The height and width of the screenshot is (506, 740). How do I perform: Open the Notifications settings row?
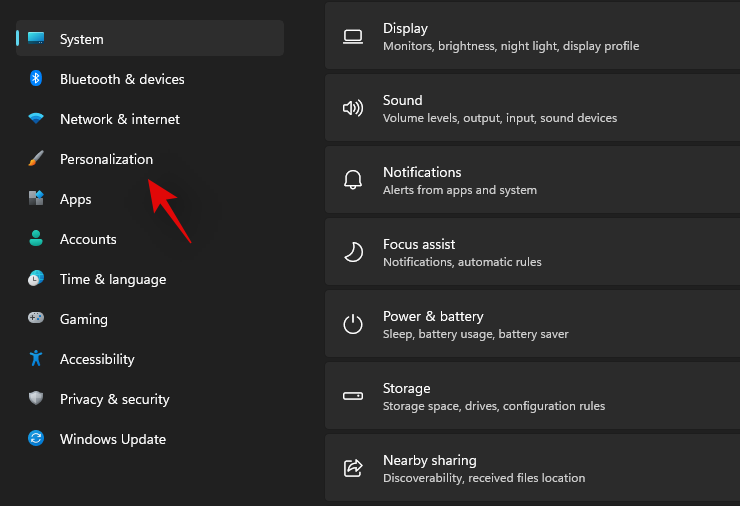pyautogui.click(x=532, y=181)
